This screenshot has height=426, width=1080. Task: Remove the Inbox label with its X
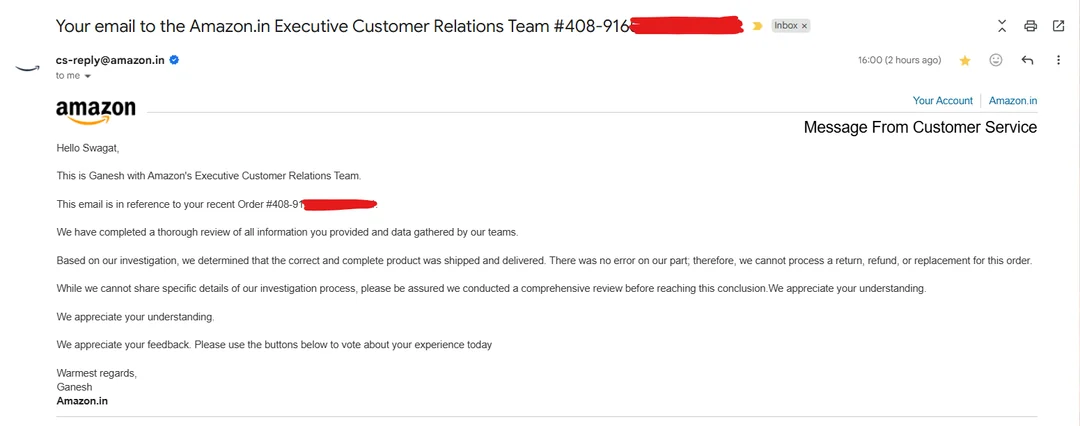803,26
